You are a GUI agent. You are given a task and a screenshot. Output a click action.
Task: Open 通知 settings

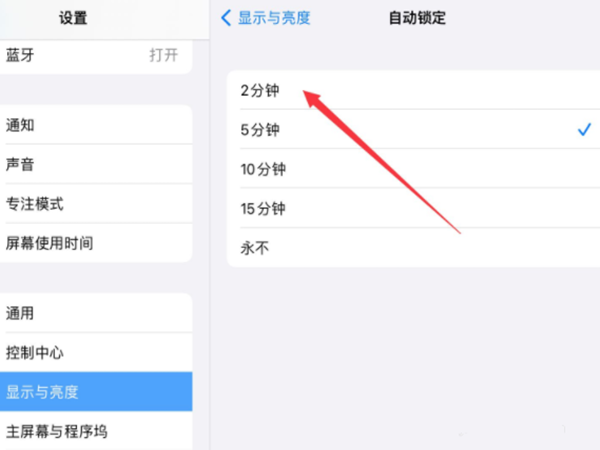tap(96, 125)
